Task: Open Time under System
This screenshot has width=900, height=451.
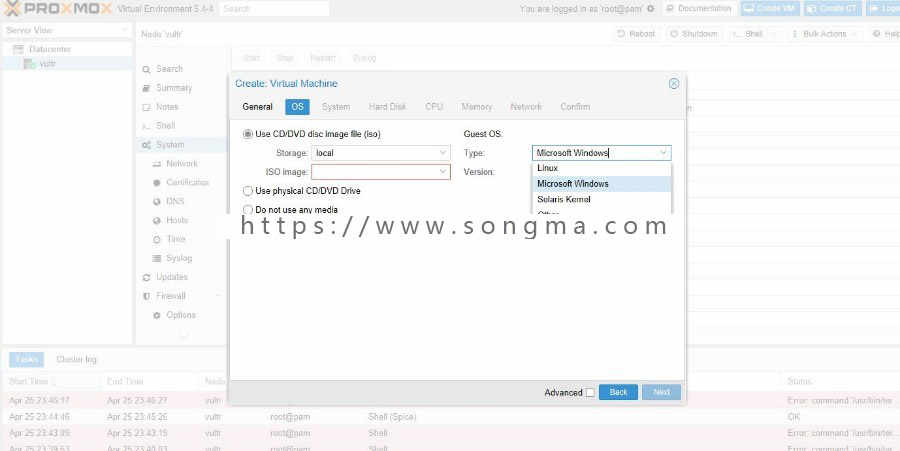Action: 176,239
